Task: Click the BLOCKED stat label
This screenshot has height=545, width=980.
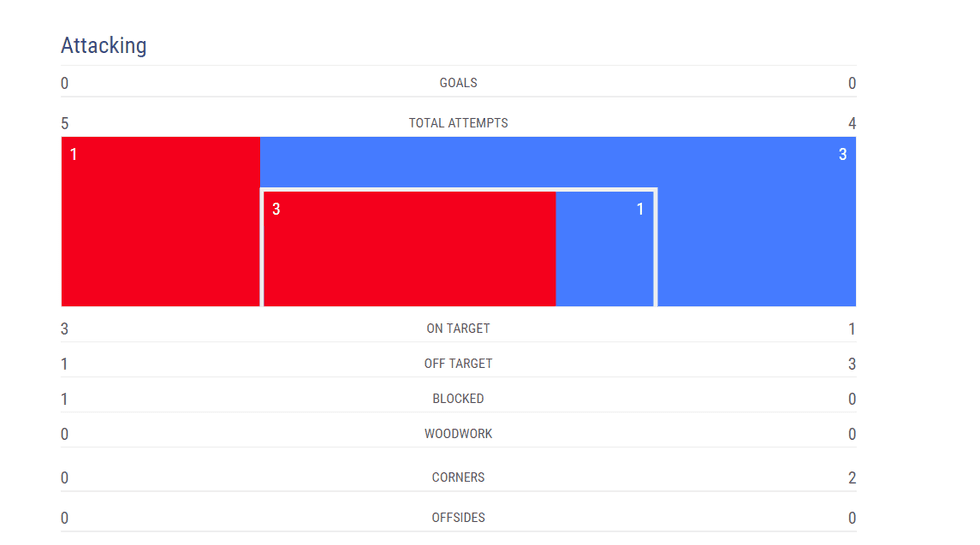Action: (x=458, y=399)
